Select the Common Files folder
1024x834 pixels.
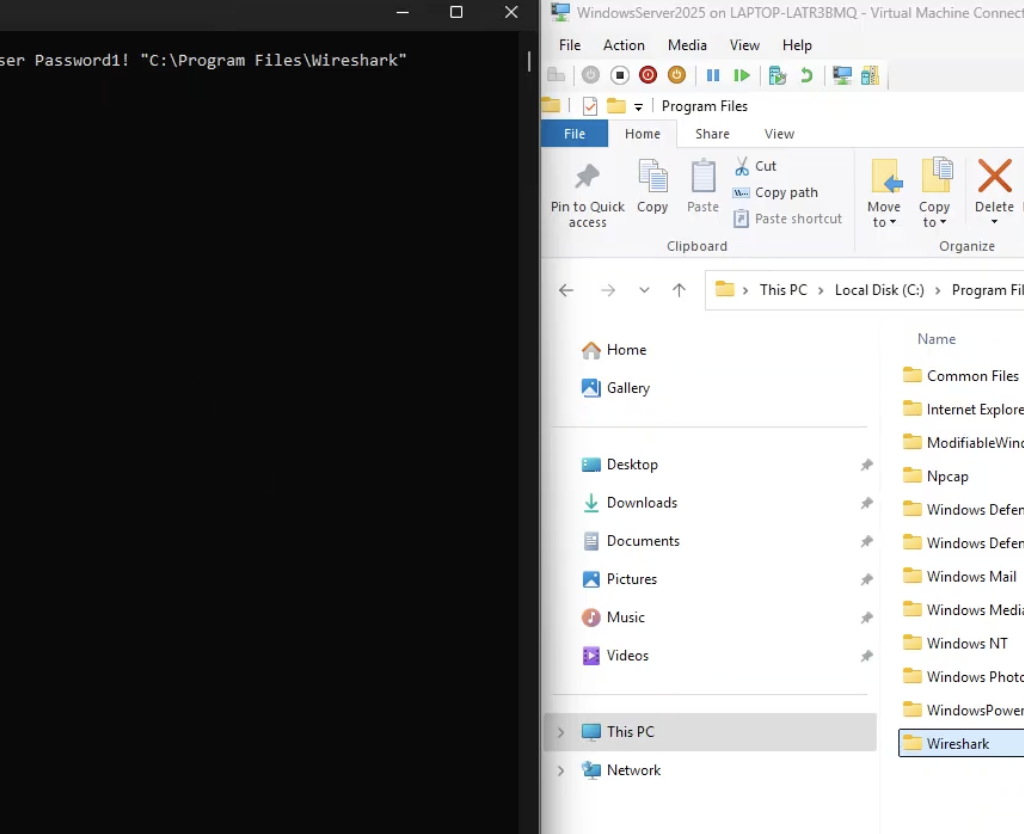click(961, 376)
